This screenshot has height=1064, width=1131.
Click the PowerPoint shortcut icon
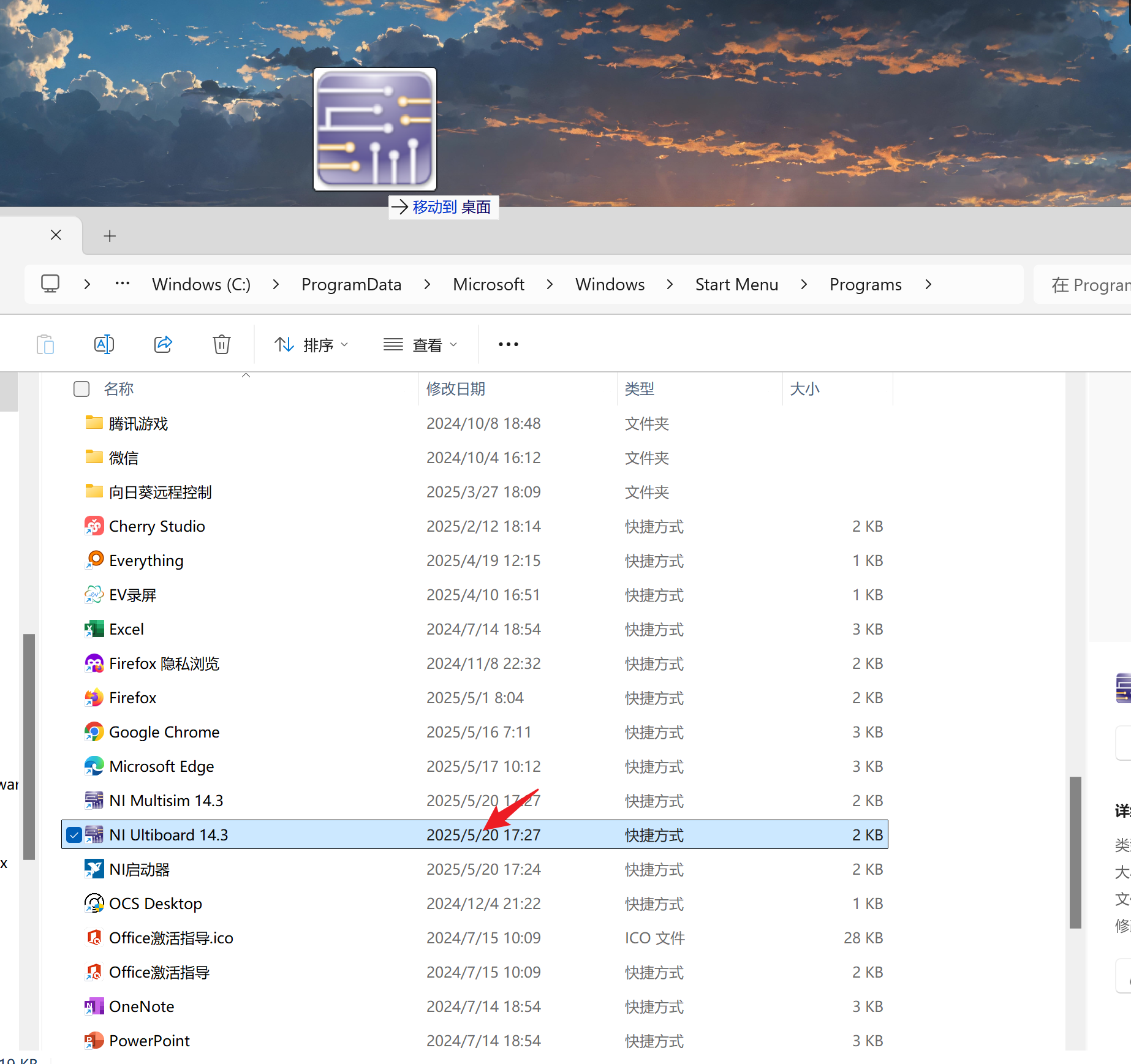(94, 1041)
